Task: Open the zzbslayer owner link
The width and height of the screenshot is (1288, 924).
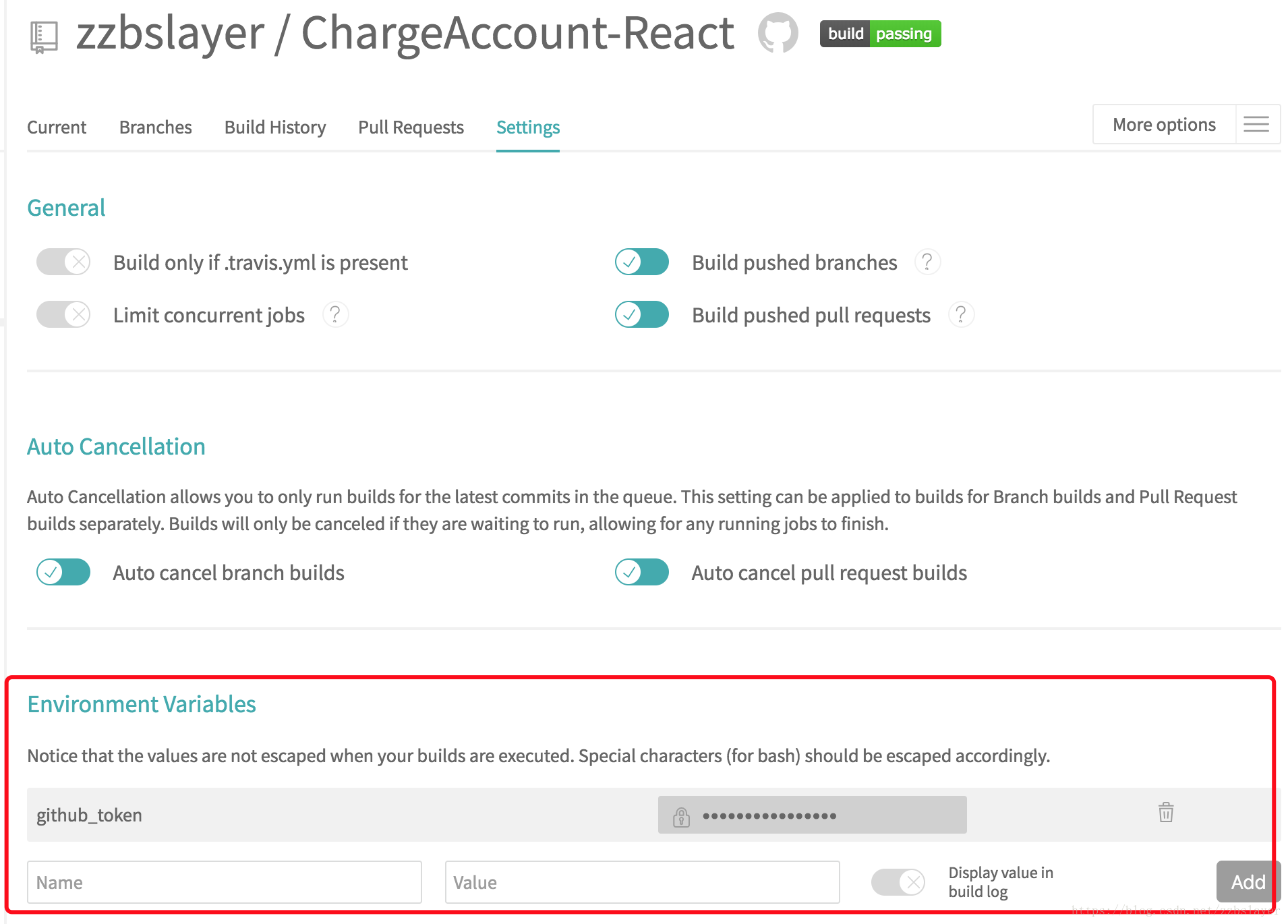Action: tap(171, 32)
